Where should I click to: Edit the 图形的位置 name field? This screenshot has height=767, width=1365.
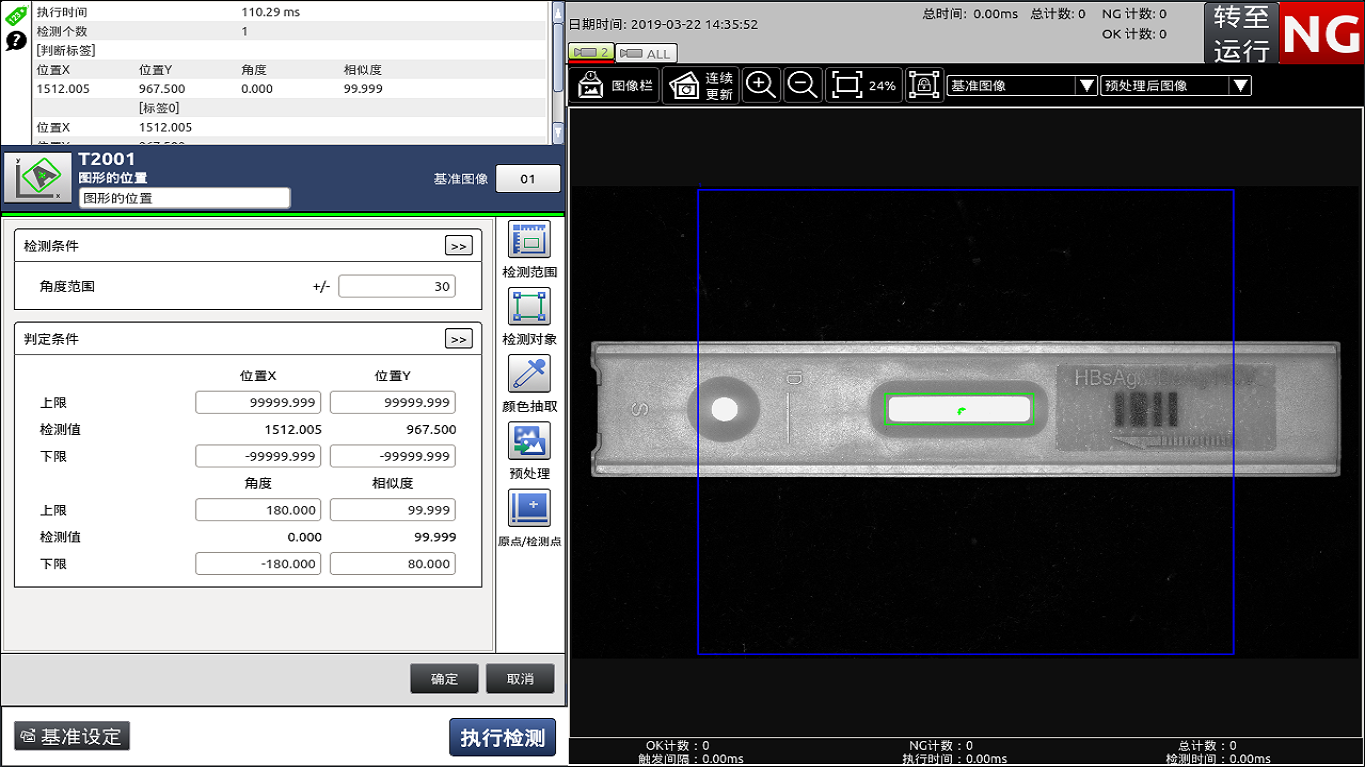(x=184, y=198)
